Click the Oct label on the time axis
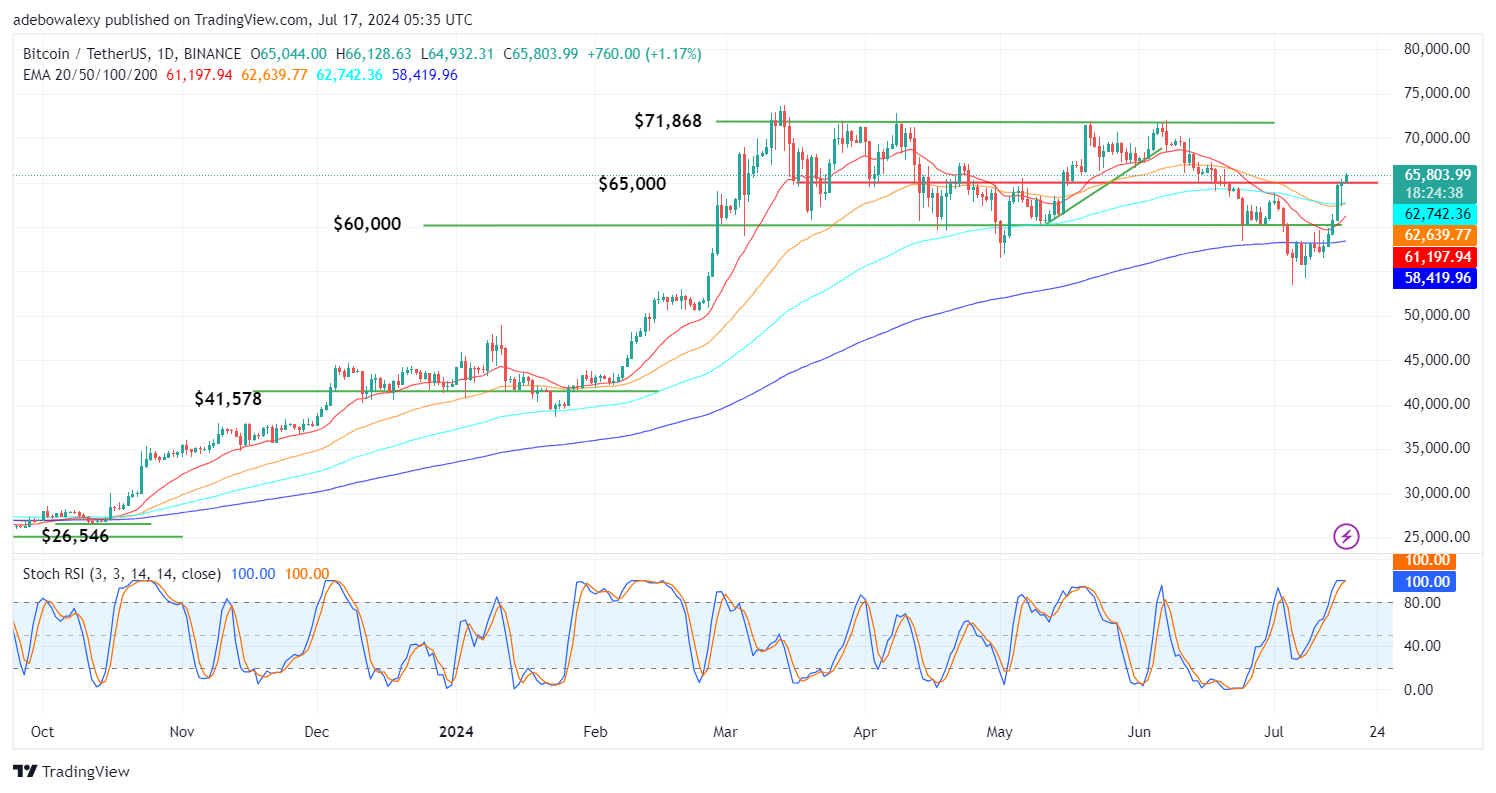Viewport: 1496px width, 793px height. 42,731
